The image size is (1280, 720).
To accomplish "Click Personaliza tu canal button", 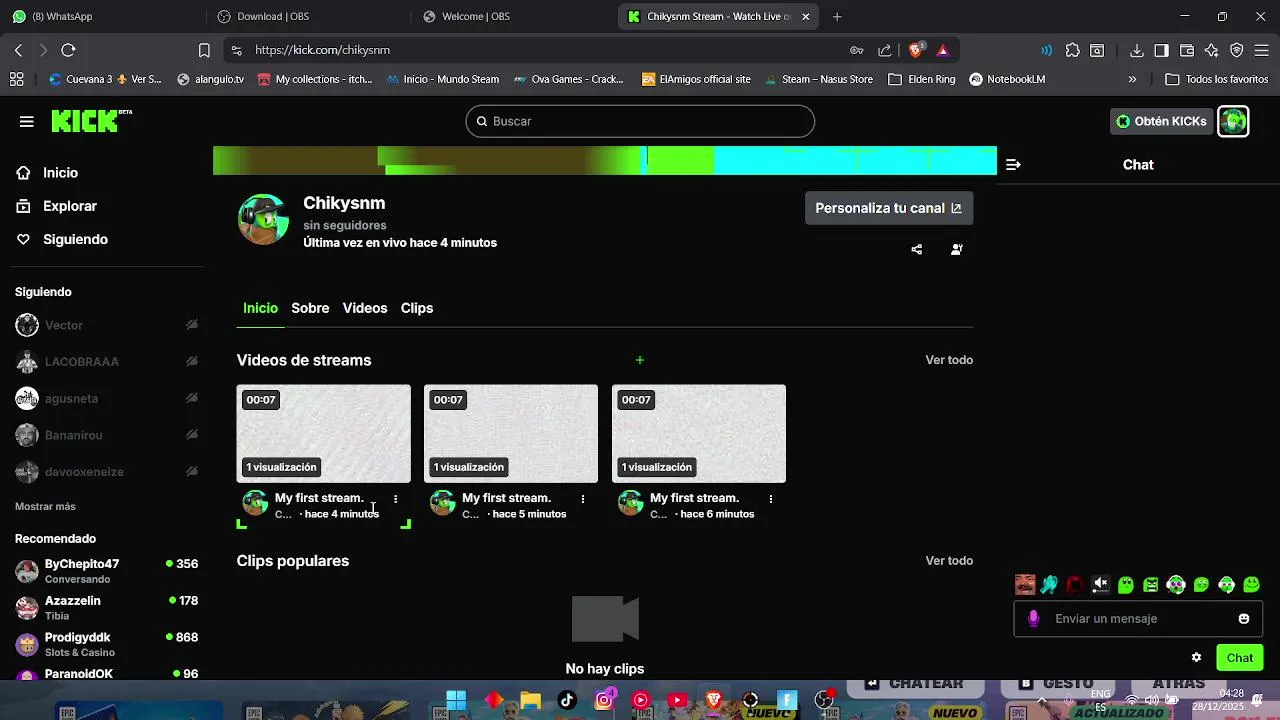I will click(889, 208).
